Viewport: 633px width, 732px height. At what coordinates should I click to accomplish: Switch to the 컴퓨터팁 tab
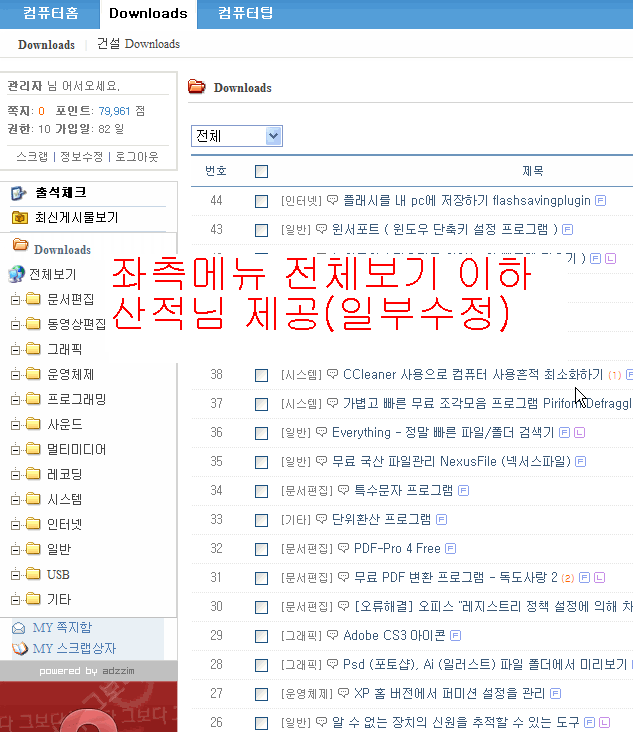coord(246,13)
